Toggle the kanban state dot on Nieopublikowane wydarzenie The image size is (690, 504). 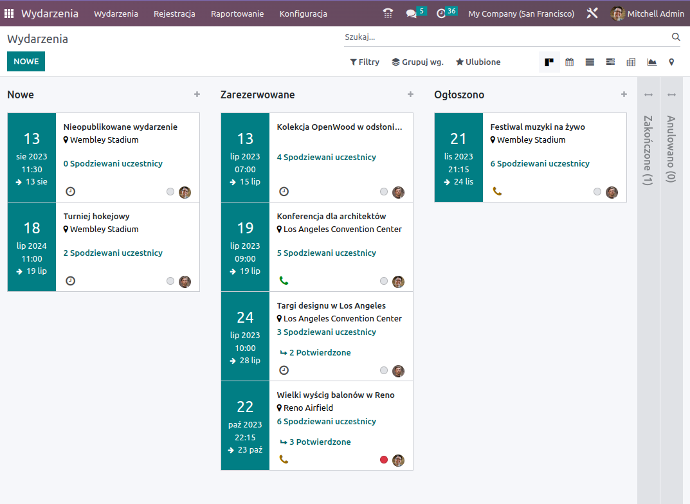point(170,191)
